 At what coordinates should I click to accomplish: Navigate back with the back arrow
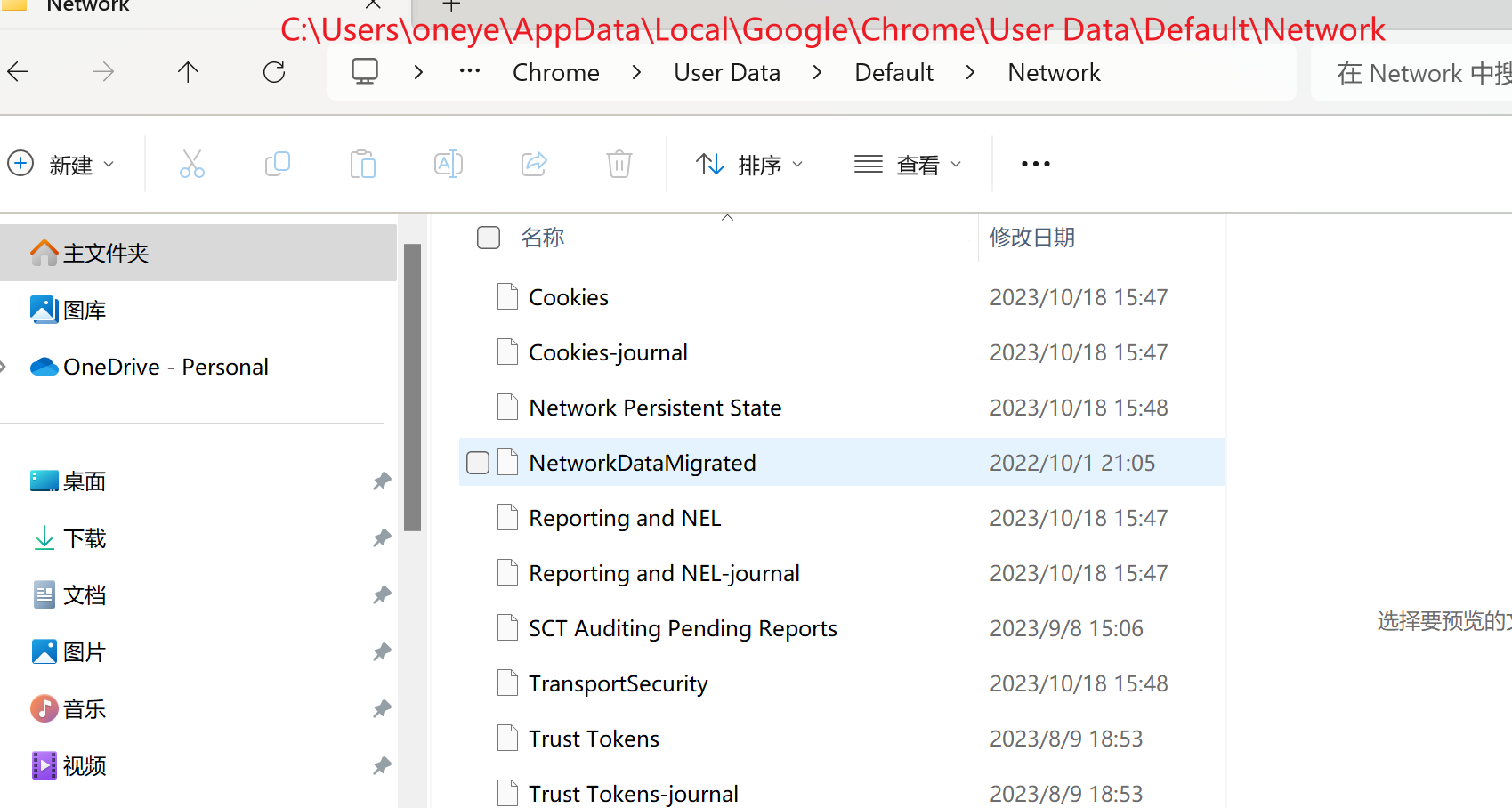tap(19, 72)
